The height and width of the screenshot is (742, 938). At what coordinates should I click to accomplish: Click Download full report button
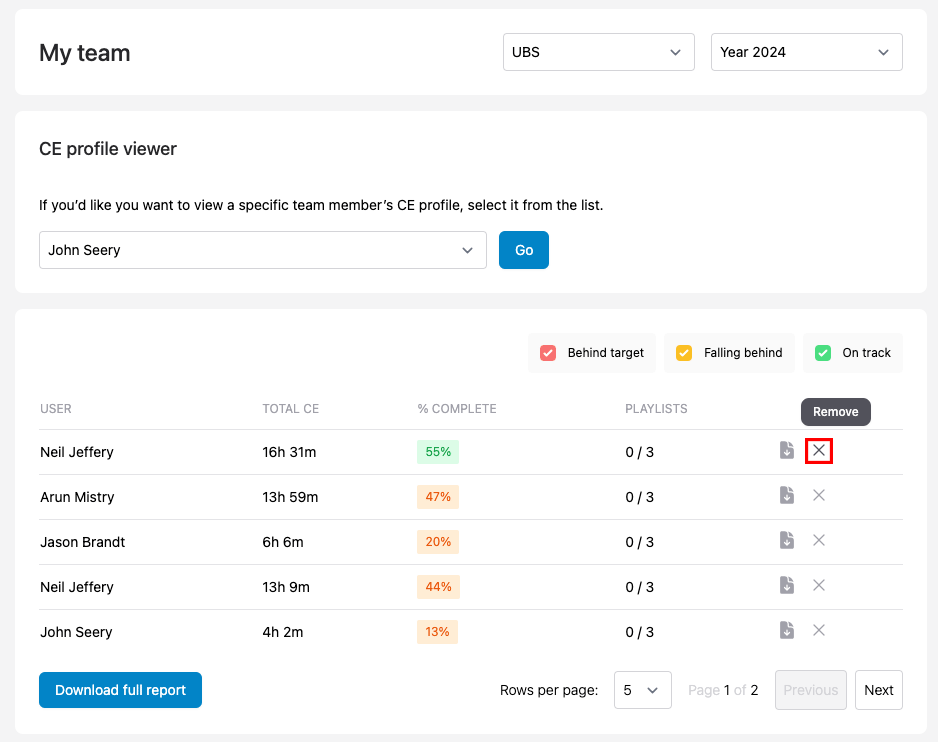[x=120, y=690]
